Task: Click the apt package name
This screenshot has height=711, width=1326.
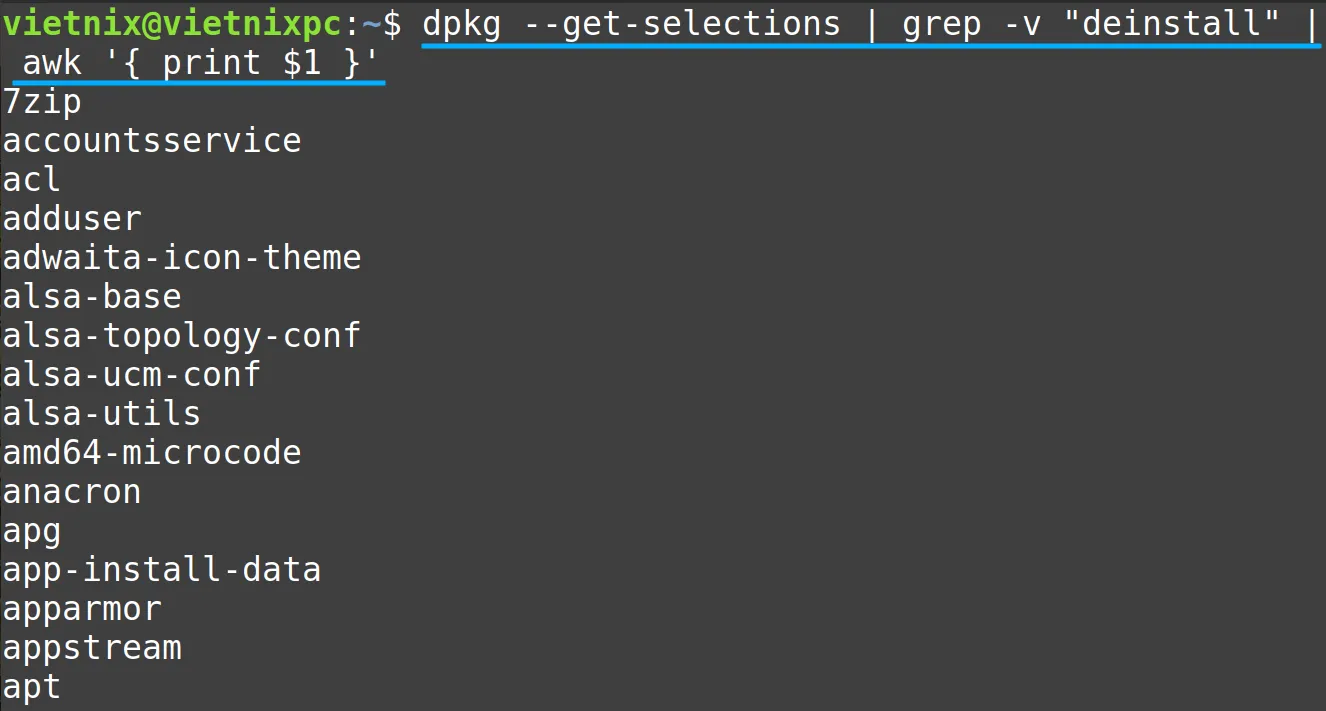Action: [x=32, y=688]
